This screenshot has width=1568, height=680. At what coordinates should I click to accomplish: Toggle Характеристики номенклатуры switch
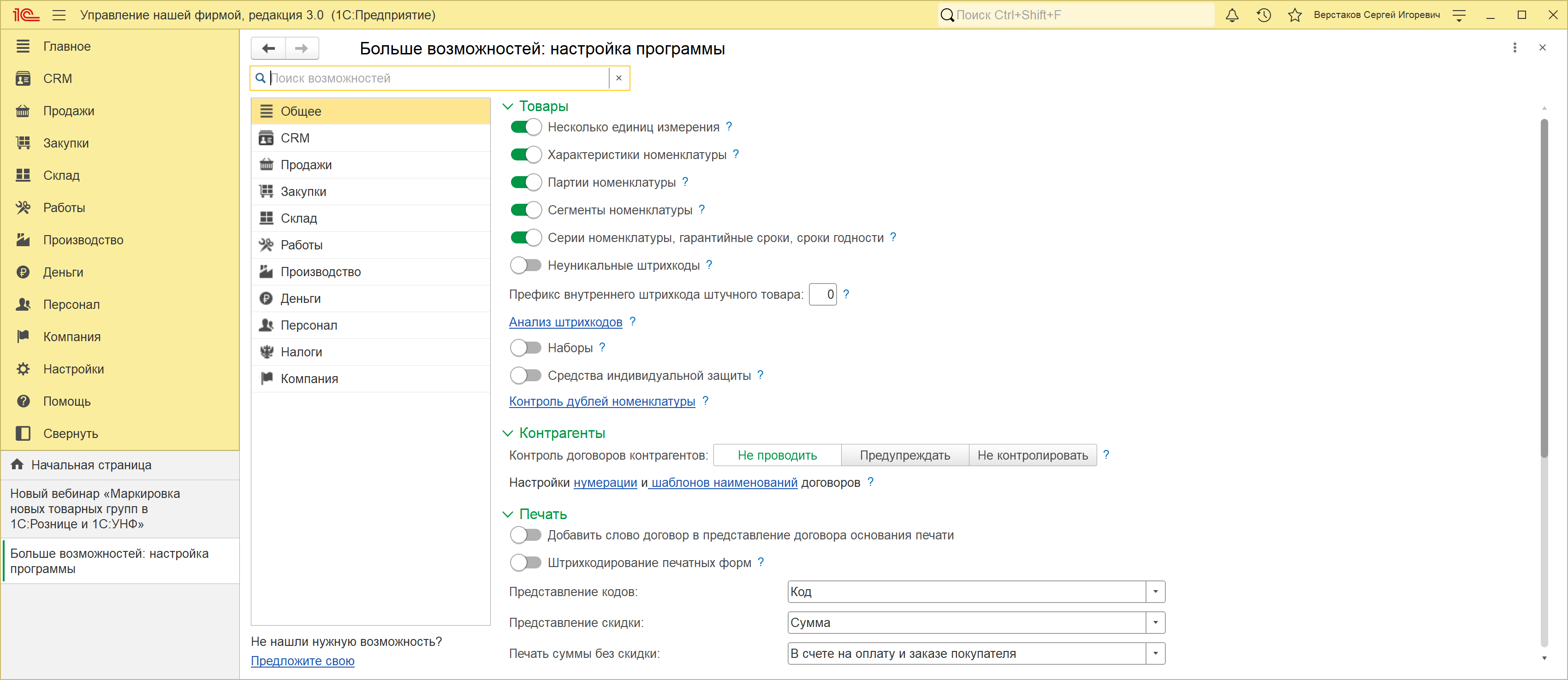[525, 154]
